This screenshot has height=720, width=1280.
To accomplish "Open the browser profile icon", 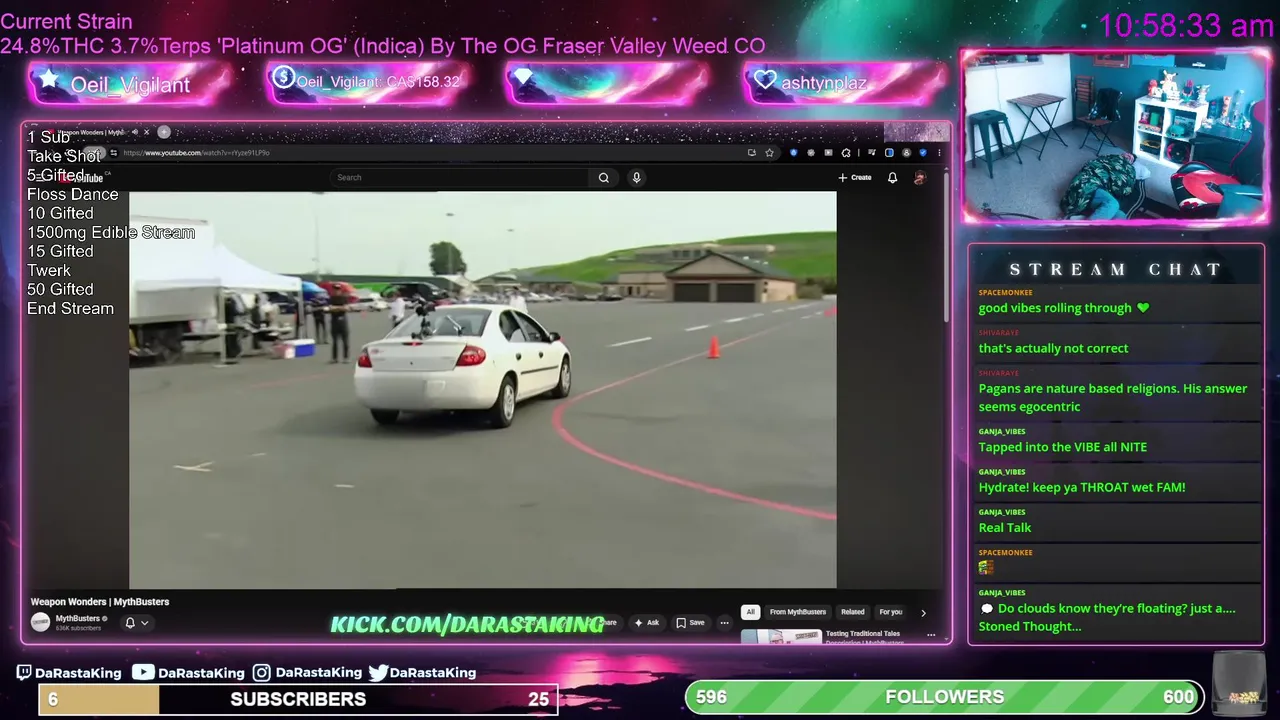I will 906,152.
